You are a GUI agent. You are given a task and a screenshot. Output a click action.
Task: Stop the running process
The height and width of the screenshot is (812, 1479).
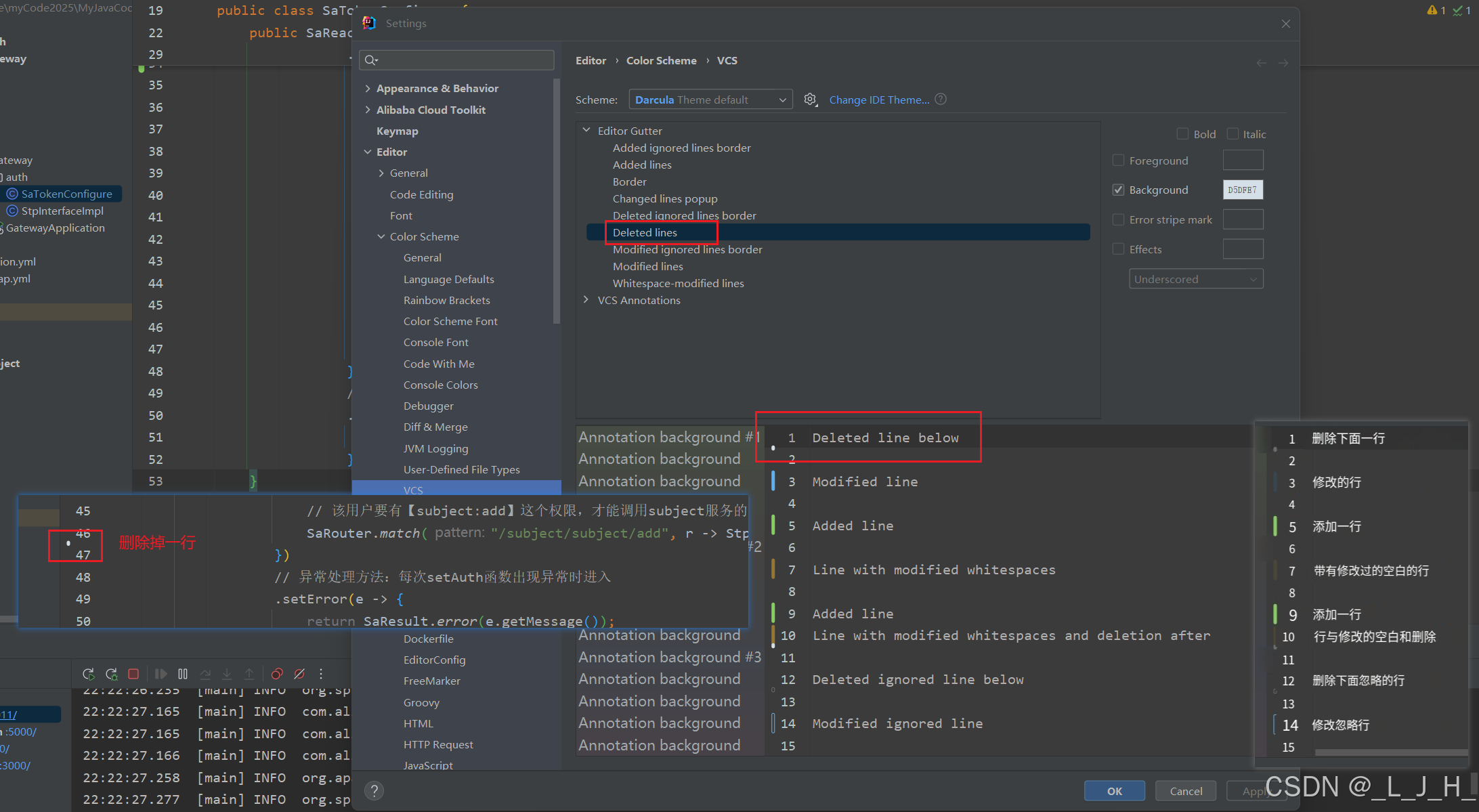[133, 674]
